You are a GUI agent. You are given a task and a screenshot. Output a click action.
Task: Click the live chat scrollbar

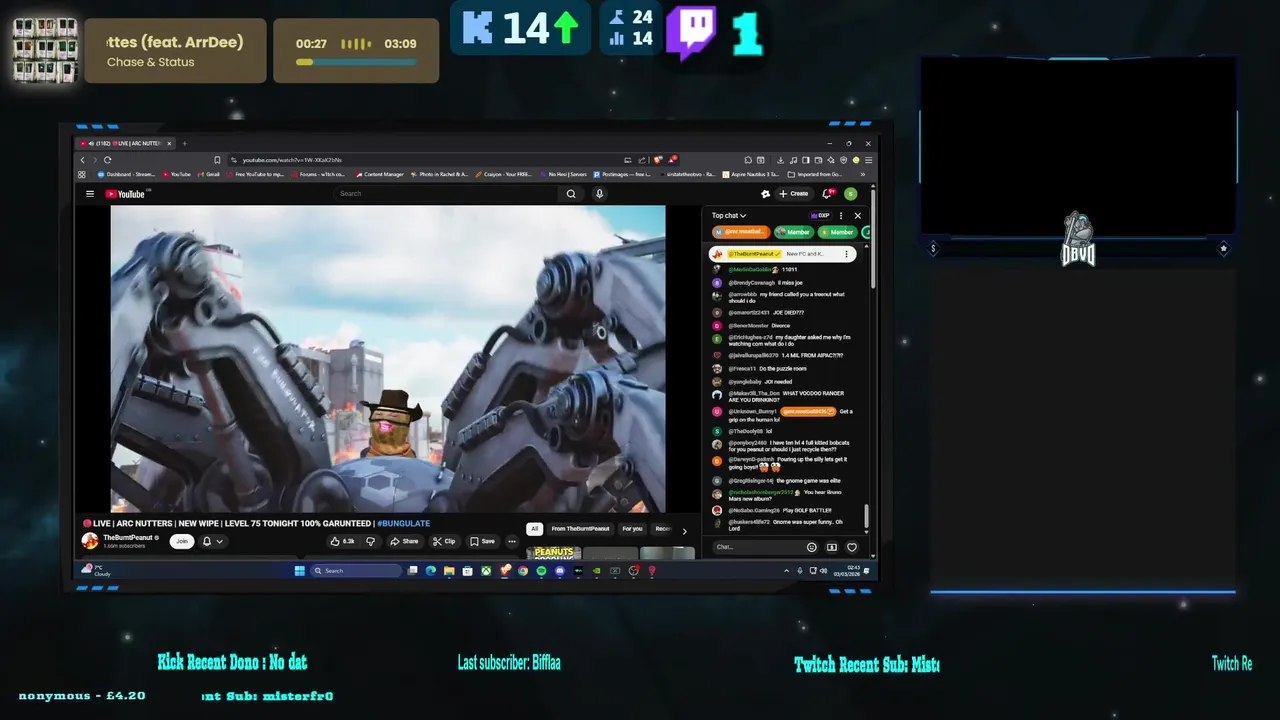click(x=867, y=516)
